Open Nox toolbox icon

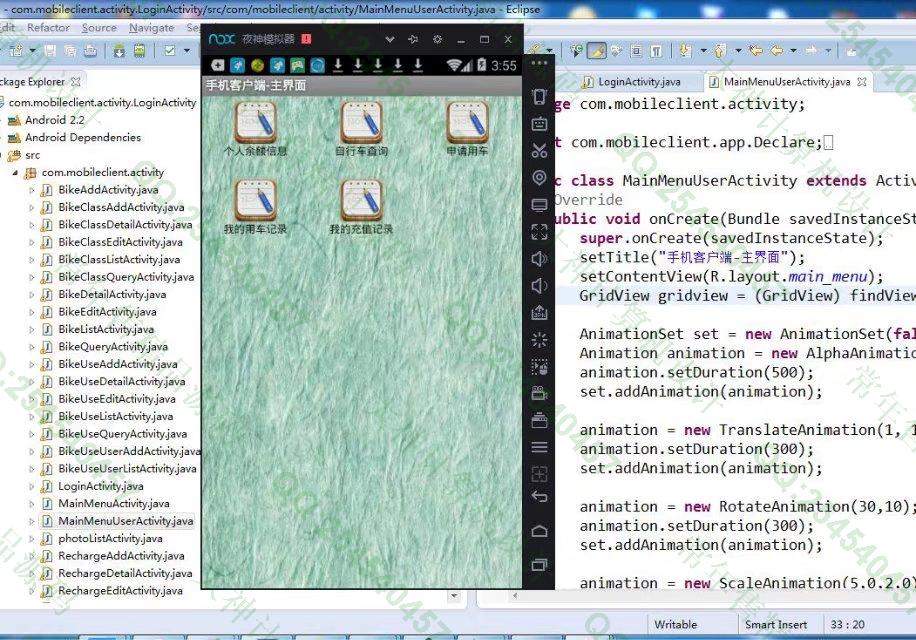(539, 420)
